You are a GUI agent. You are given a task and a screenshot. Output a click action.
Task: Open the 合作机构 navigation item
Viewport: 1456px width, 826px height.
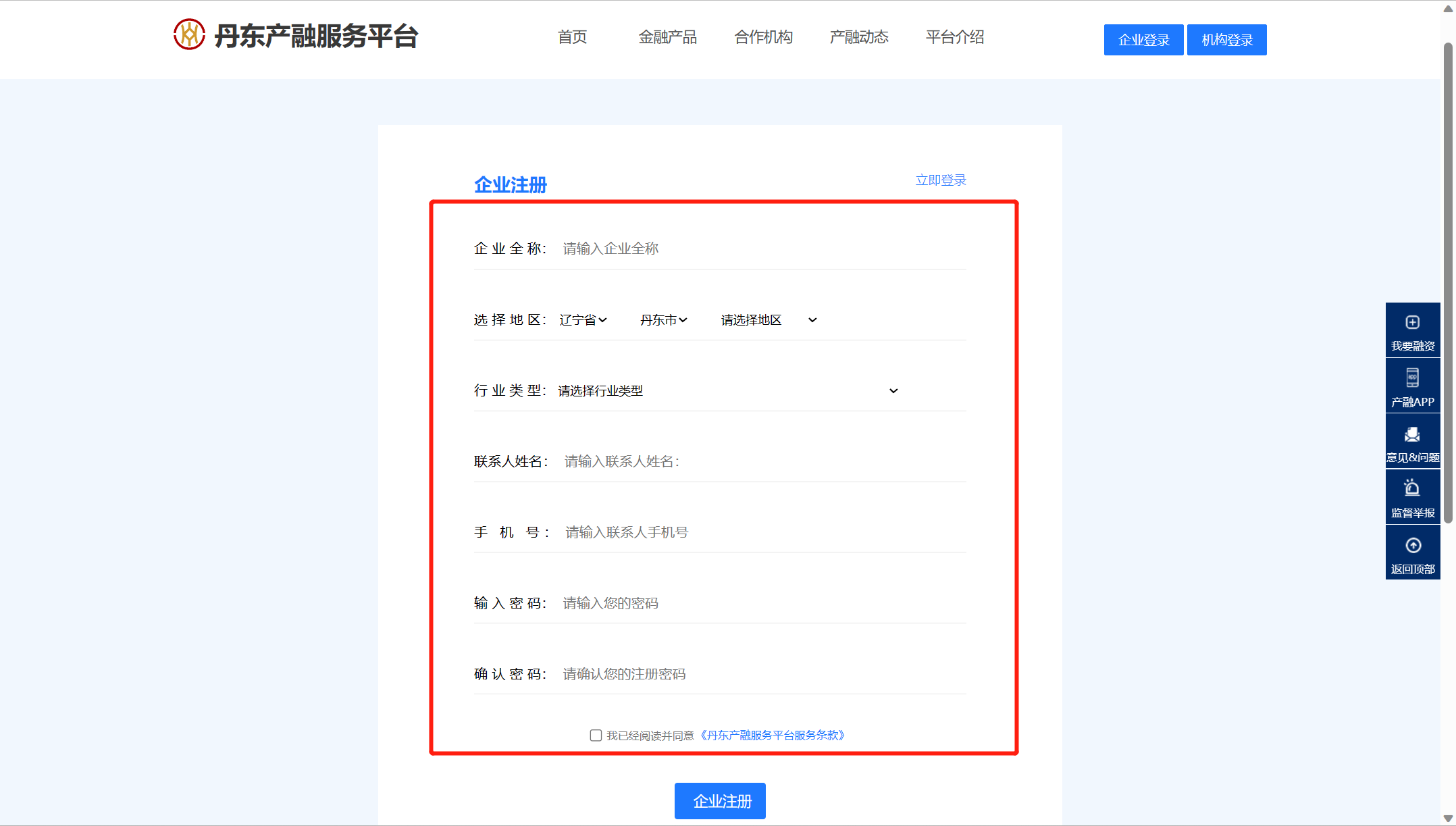[x=763, y=37]
